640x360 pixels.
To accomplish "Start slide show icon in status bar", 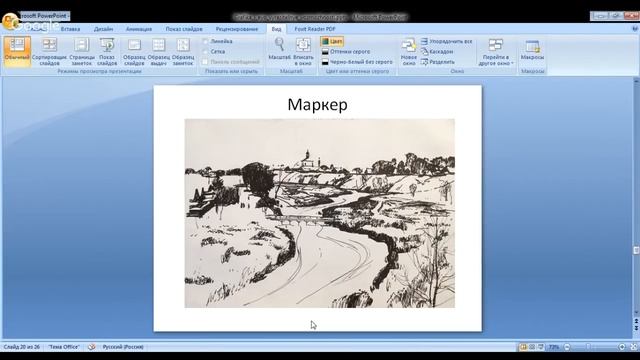I will point(541,347).
